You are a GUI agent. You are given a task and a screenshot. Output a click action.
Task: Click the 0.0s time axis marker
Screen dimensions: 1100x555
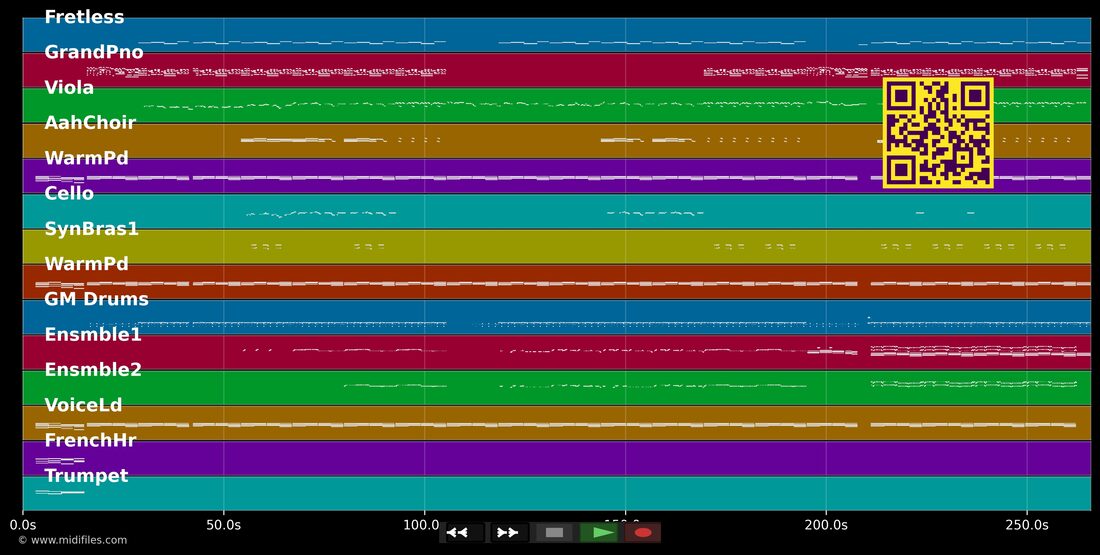(22, 525)
